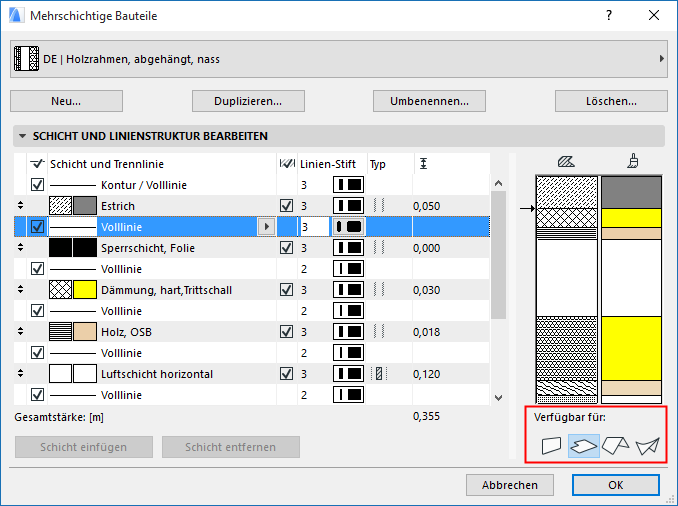Select the Sperrschicht, Folie pen icon
The width and height of the screenshot is (678, 506).
point(349,248)
